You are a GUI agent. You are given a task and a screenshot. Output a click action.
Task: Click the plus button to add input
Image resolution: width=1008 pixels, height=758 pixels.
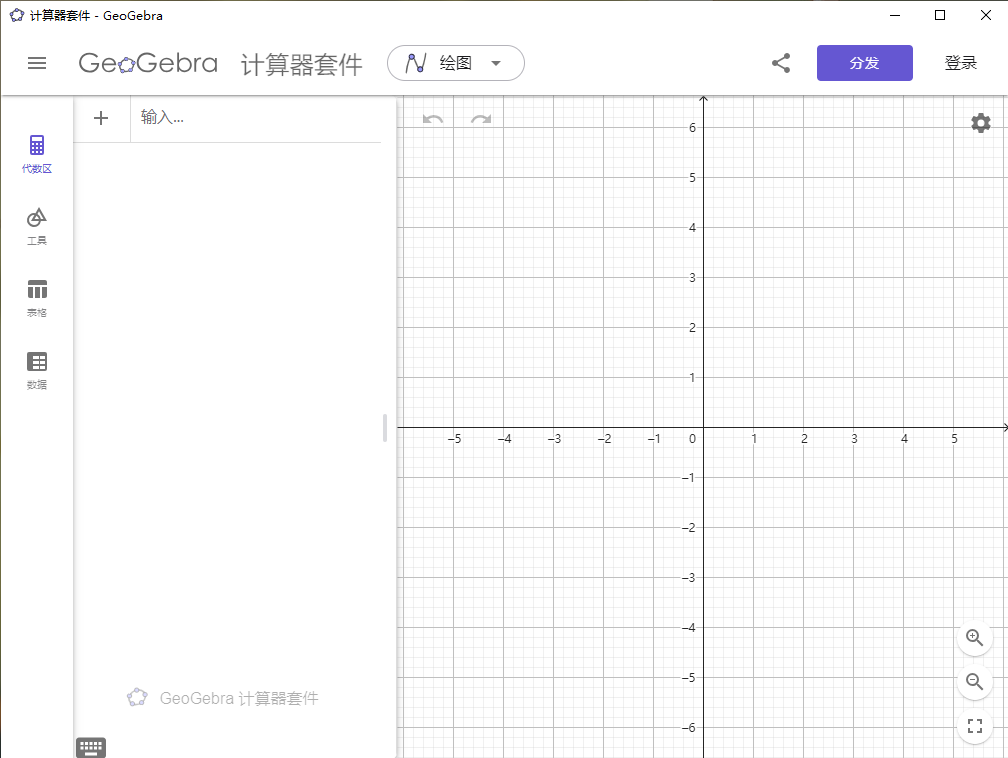pyautogui.click(x=100, y=117)
